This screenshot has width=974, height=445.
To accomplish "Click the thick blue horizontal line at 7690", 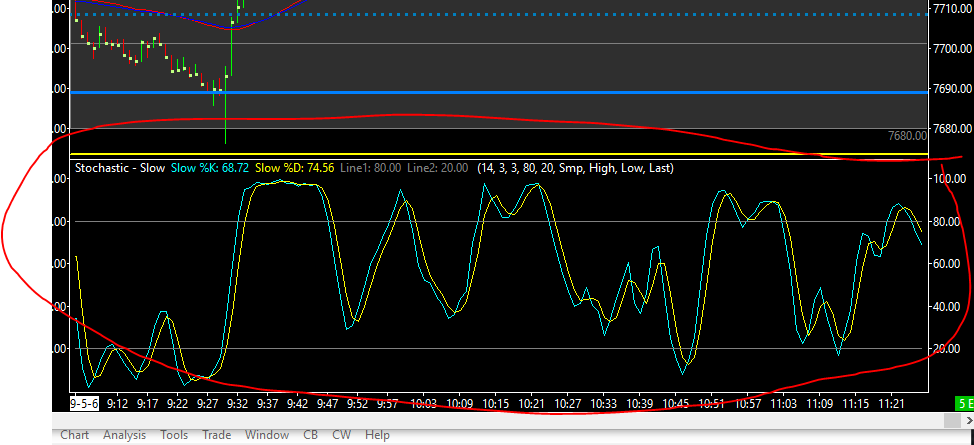I will (498, 93).
